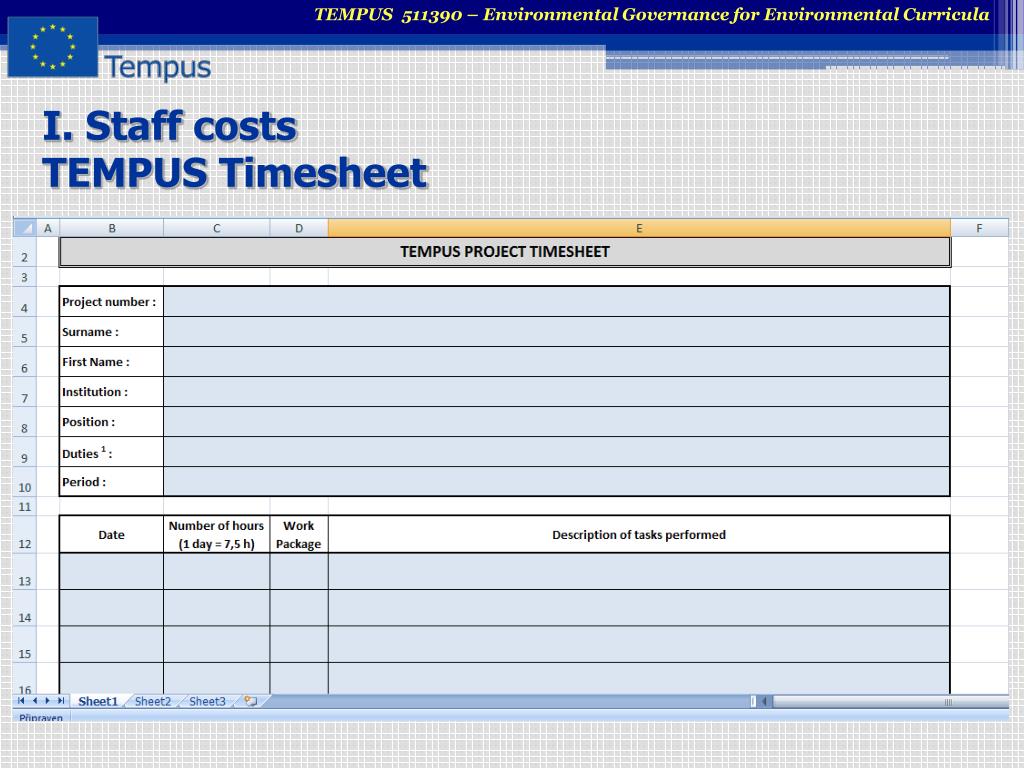Select column C header

[x=217, y=228]
